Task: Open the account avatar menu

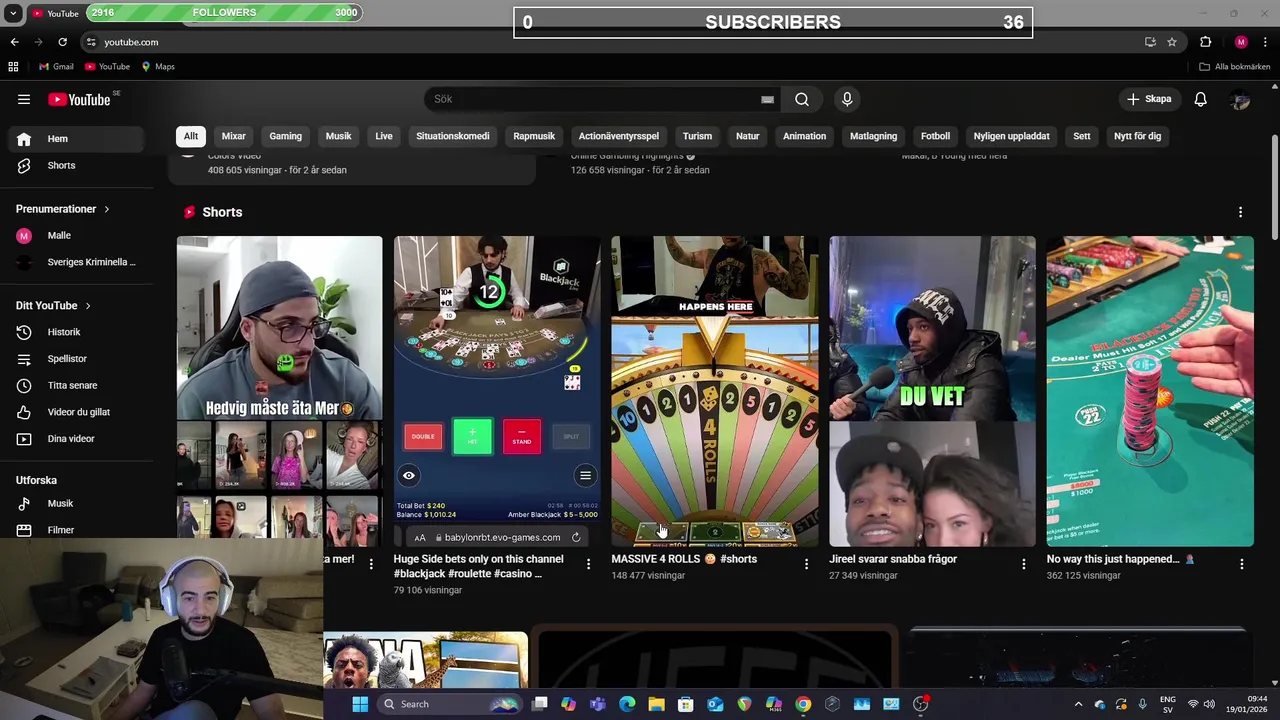Action: pyautogui.click(x=1240, y=99)
